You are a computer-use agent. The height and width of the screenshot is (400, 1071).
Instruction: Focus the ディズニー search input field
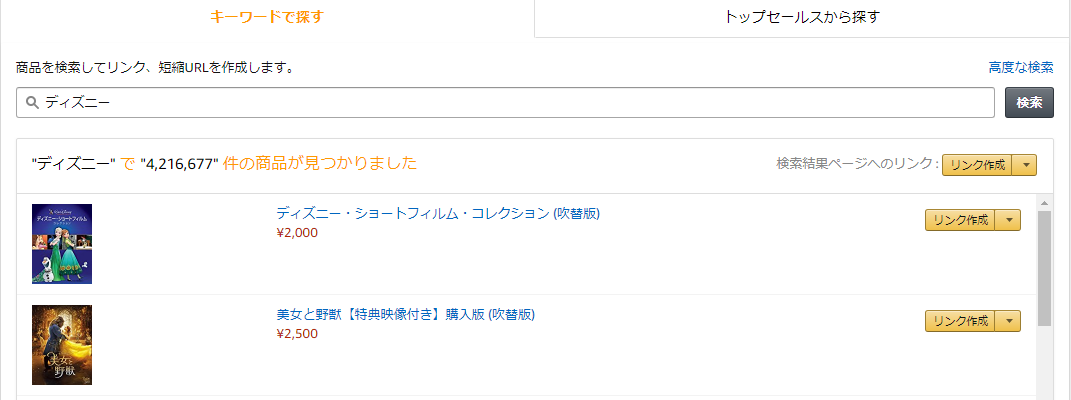pos(505,102)
